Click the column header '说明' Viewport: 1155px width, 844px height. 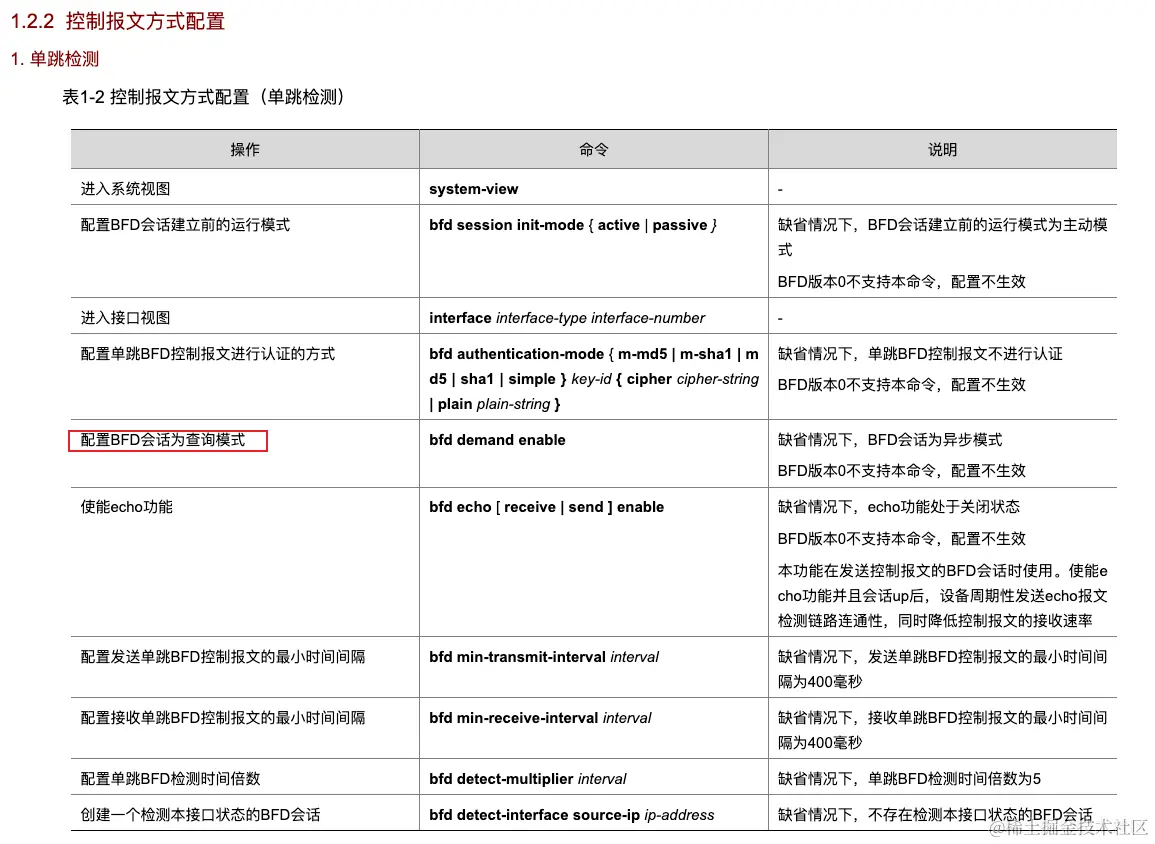coord(942,150)
